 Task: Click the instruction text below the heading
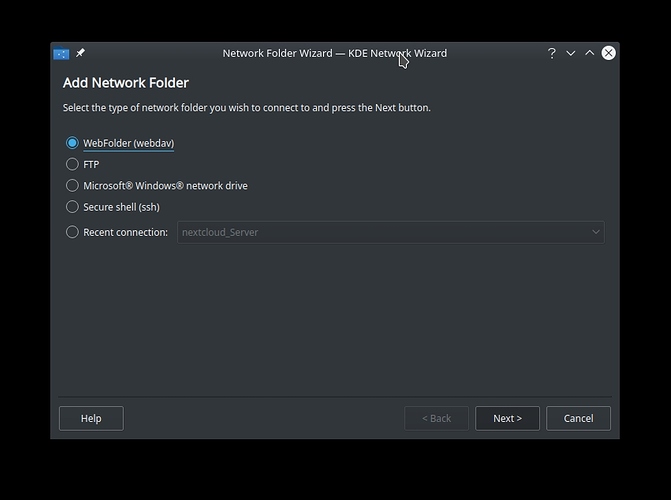point(246,108)
